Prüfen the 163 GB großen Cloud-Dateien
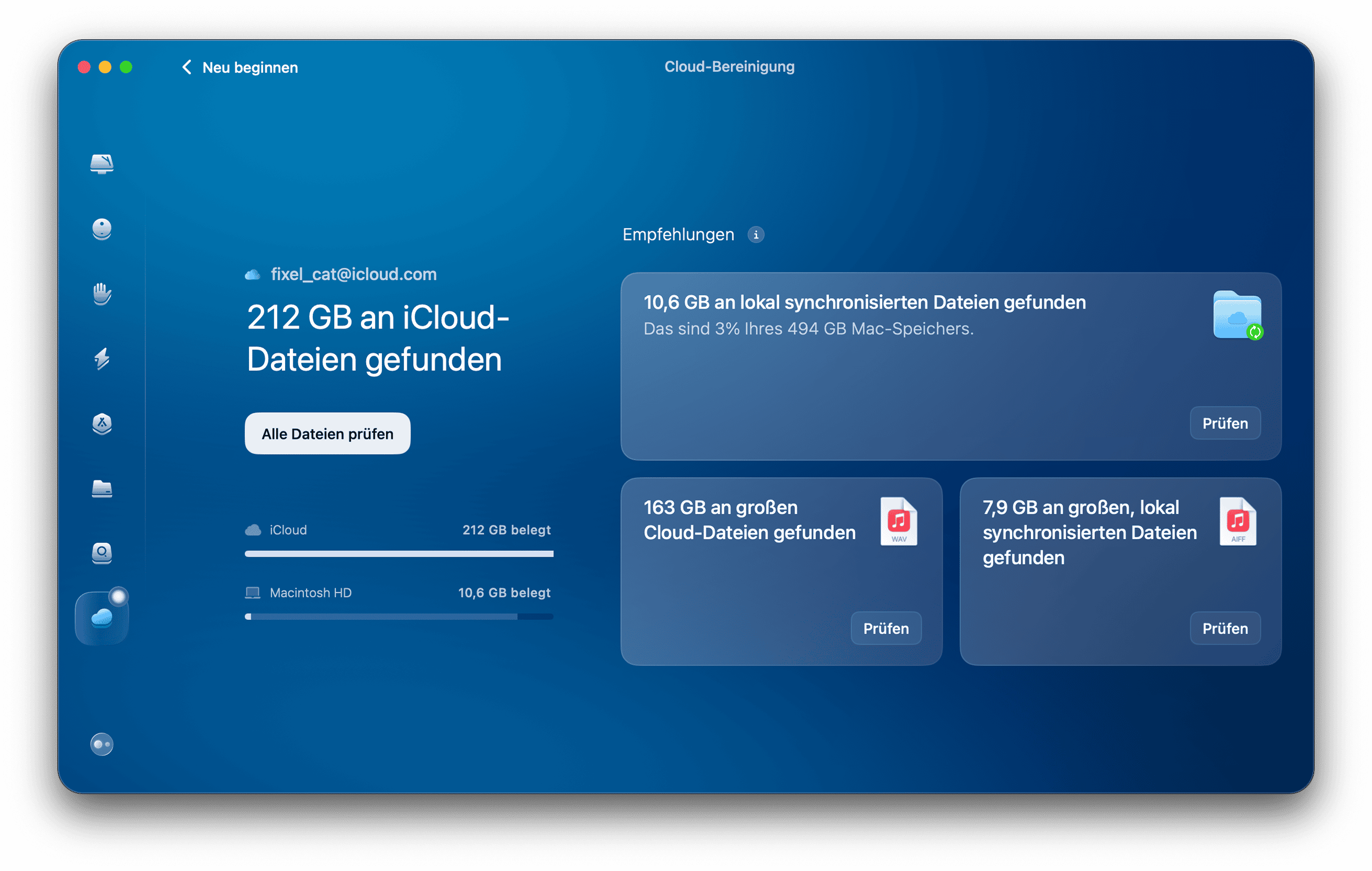This screenshot has height=871, width=1372. 886,628
